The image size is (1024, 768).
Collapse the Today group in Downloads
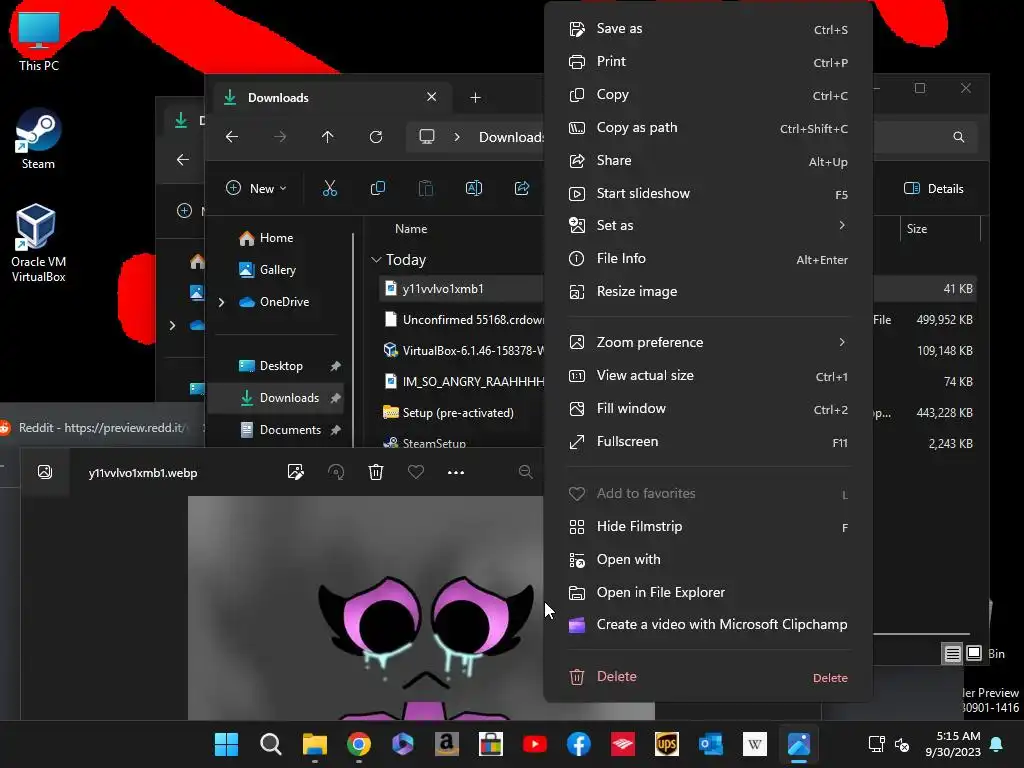pos(376,260)
